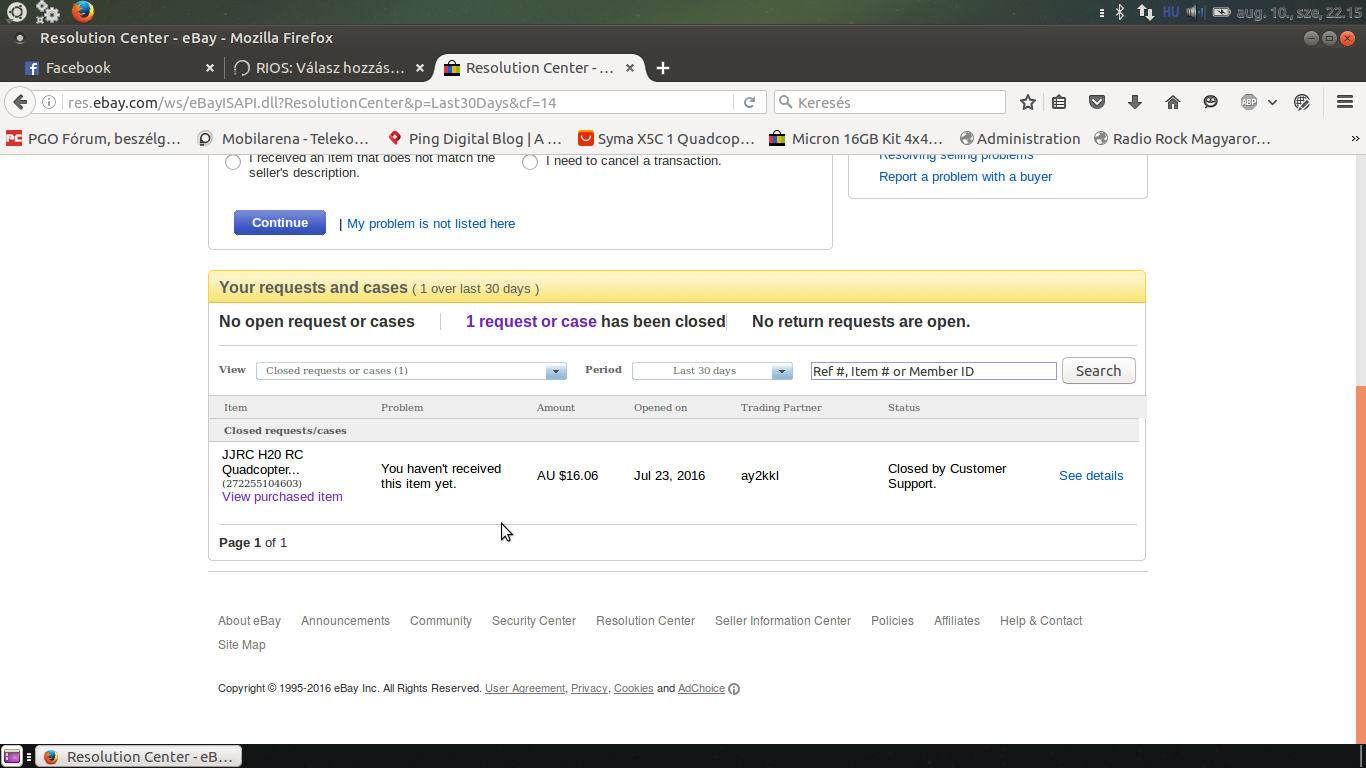This screenshot has width=1366, height=768.
Task: Click the Adblock Plus ABP icon
Action: [x=1249, y=102]
